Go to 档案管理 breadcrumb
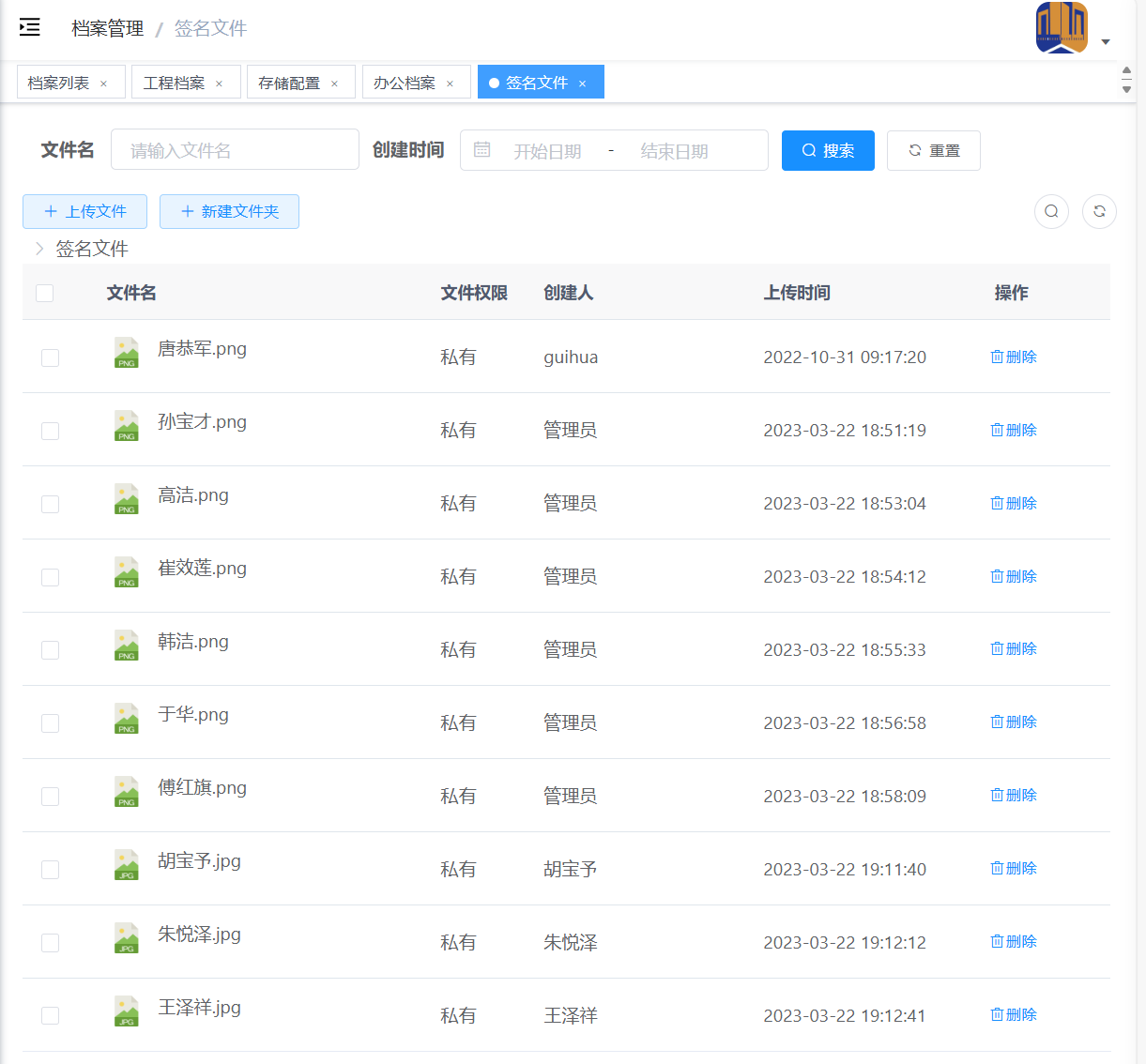Screen dimensions: 1146x1064 [x=108, y=28]
